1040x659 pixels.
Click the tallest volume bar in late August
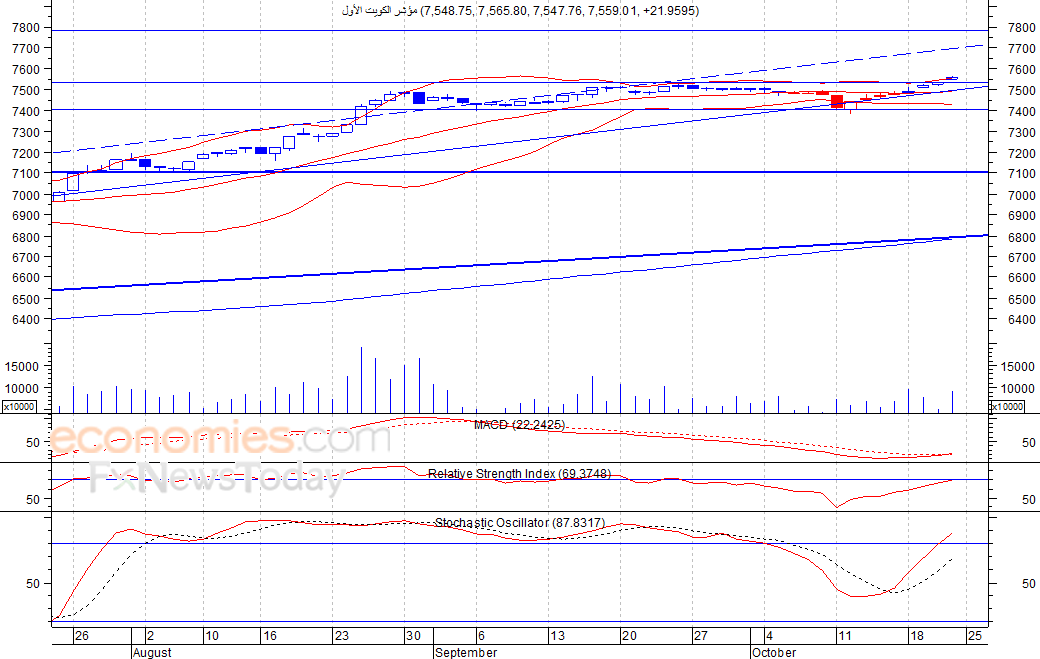[361, 380]
